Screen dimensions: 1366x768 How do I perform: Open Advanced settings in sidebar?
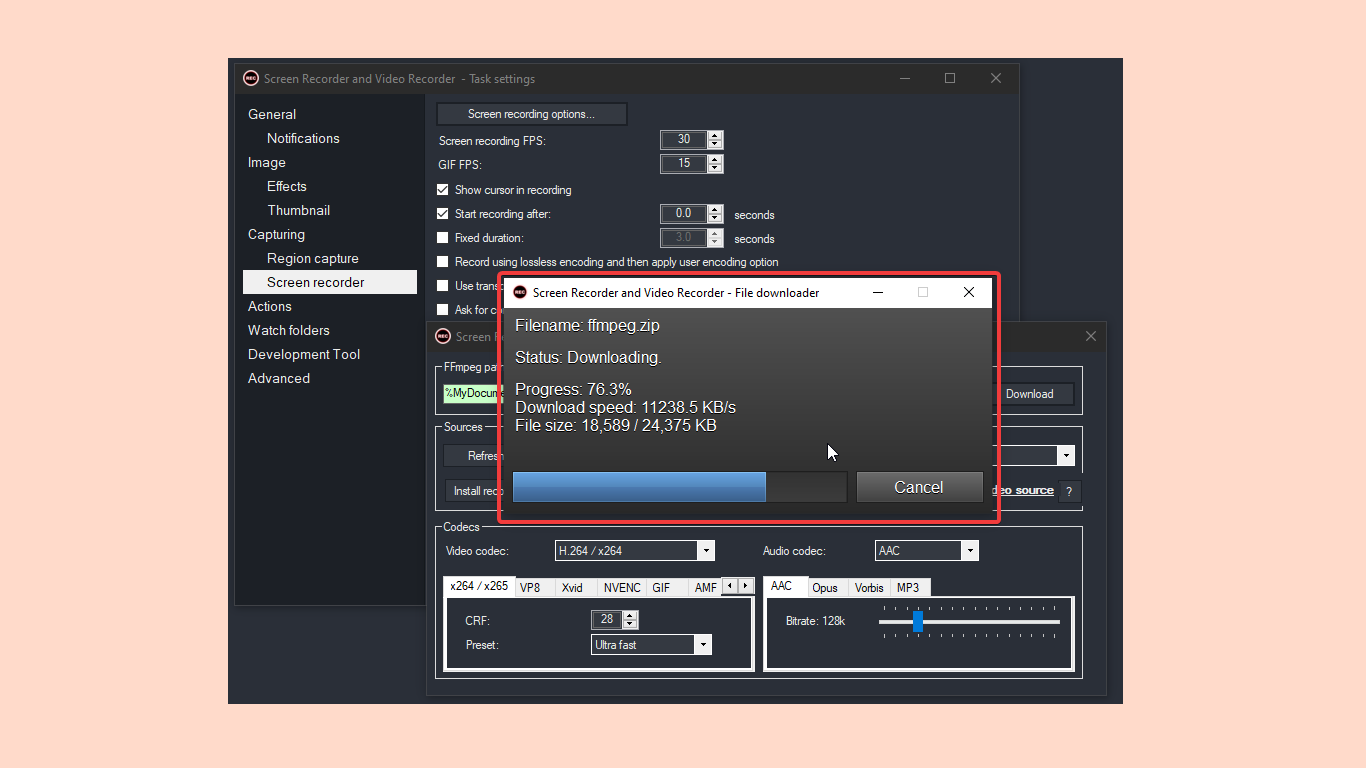(x=279, y=378)
